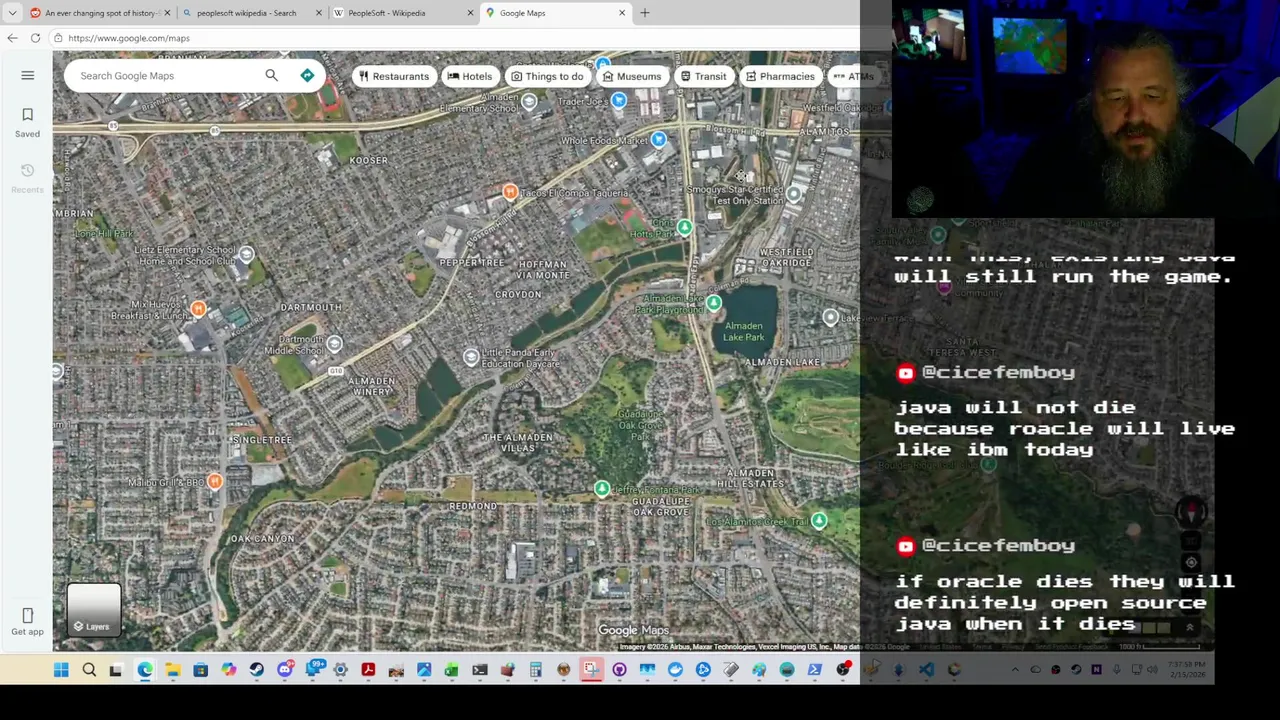Close the Google Maps tab

click(622, 13)
